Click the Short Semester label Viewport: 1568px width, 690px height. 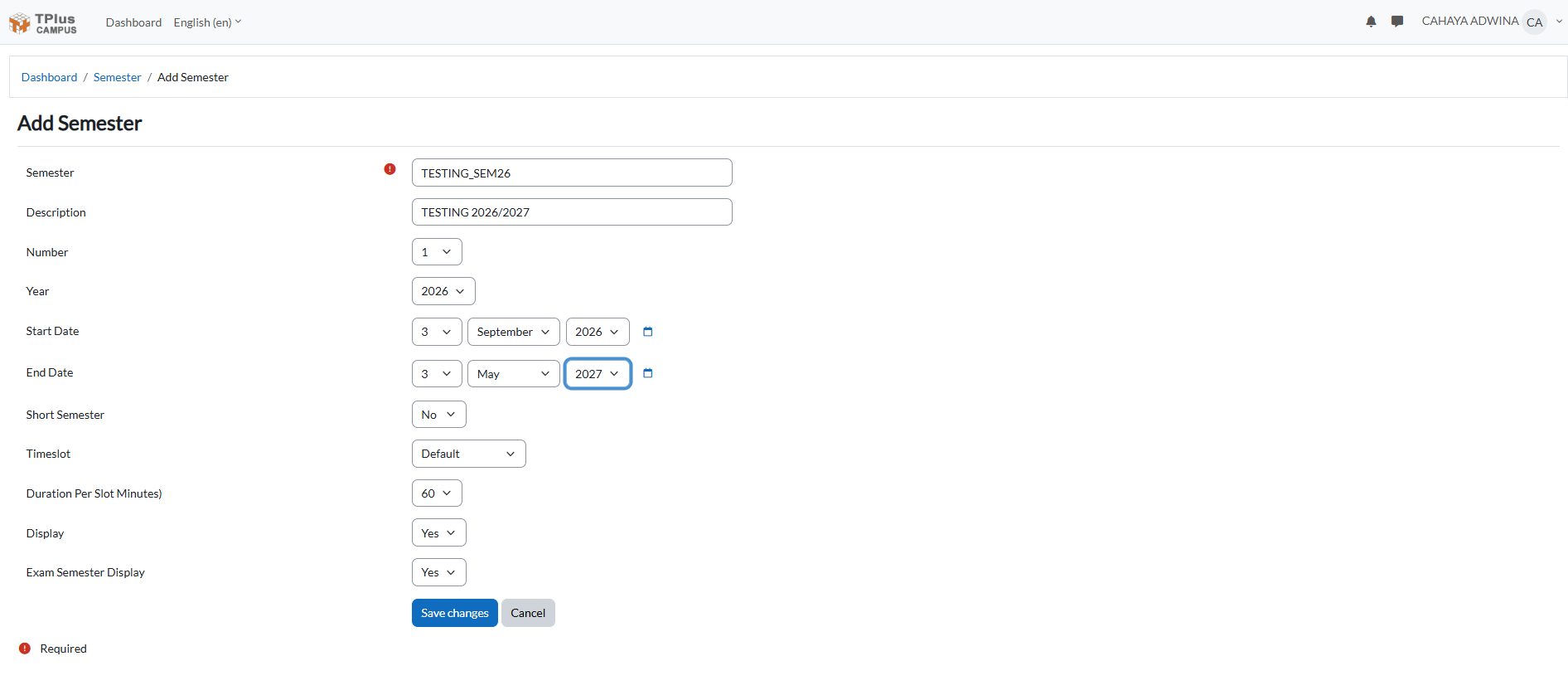click(x=65, y=415)
